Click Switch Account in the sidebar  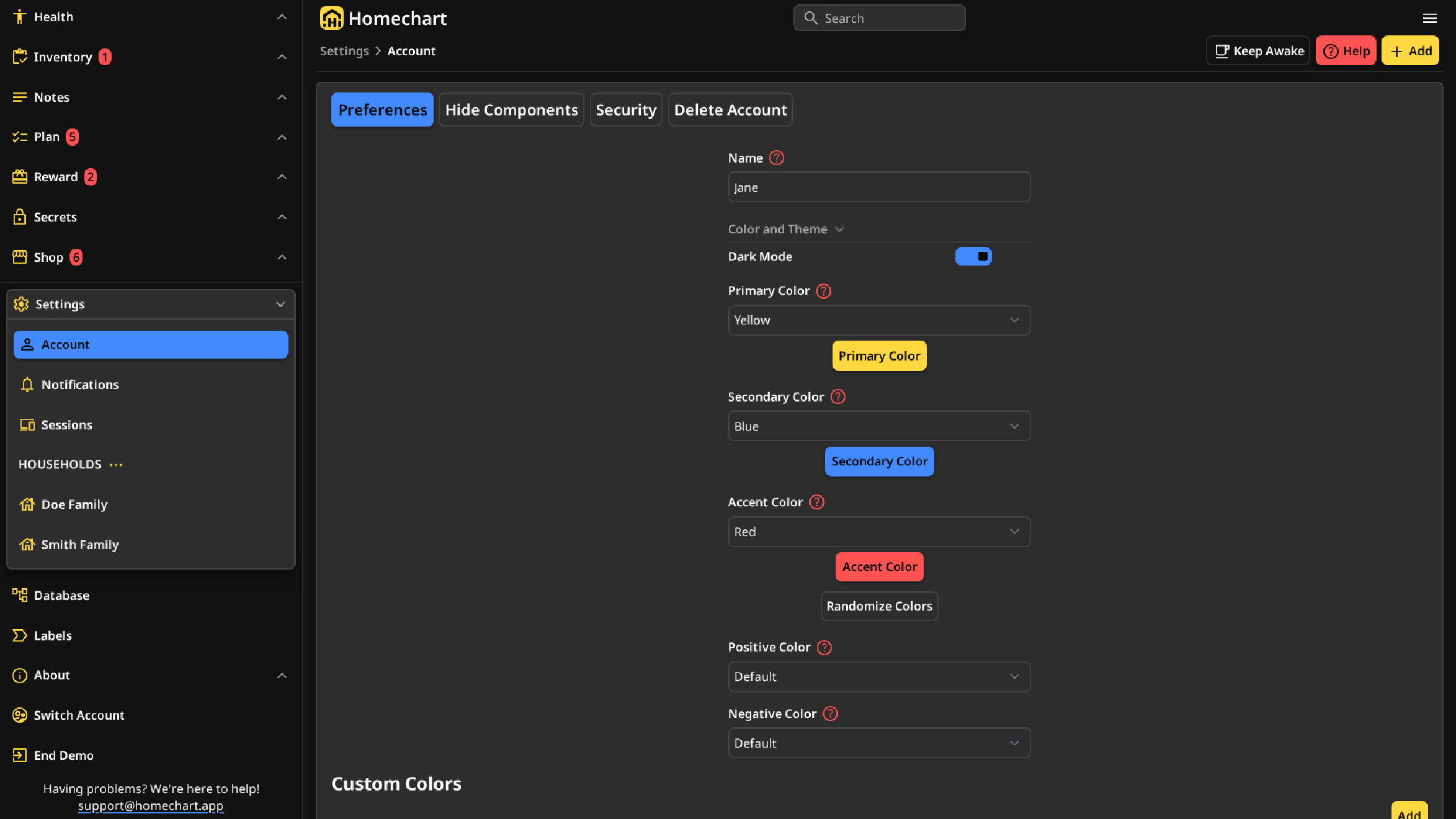pos(151,715)
